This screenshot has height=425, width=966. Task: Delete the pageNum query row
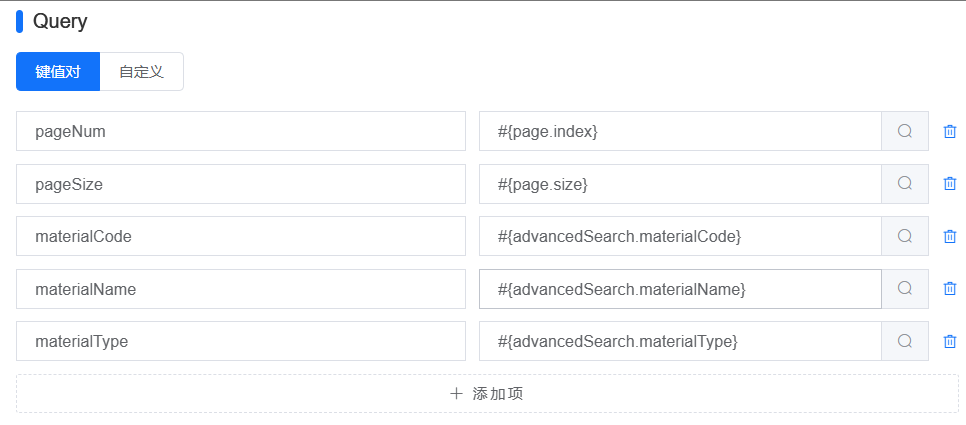point(950,131)
